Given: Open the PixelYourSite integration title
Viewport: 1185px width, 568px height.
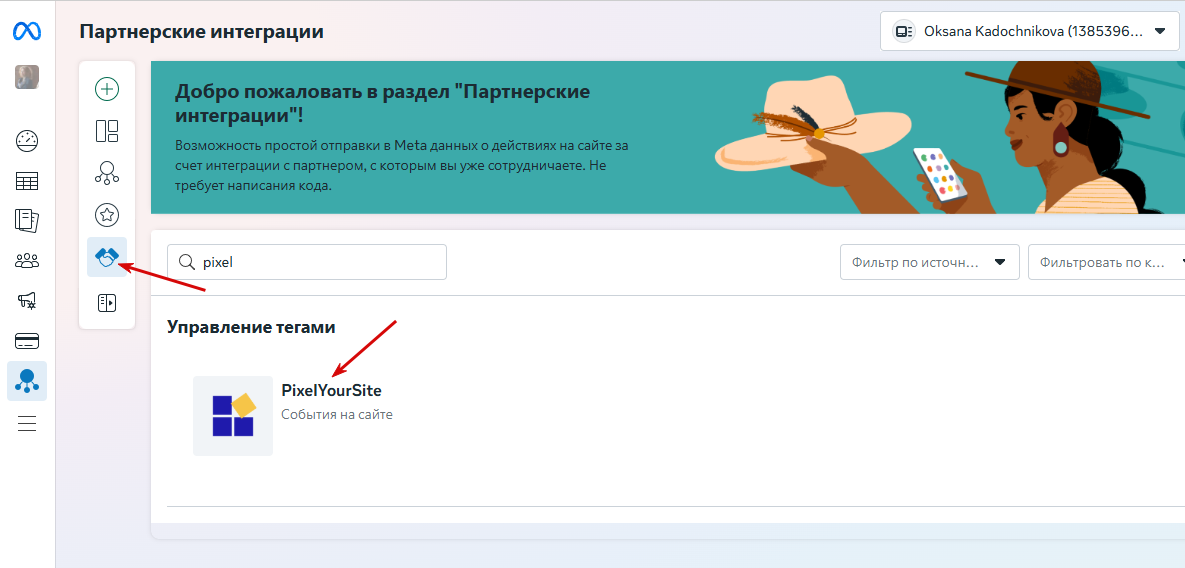Looking at the screenshot, I should 332,390.
